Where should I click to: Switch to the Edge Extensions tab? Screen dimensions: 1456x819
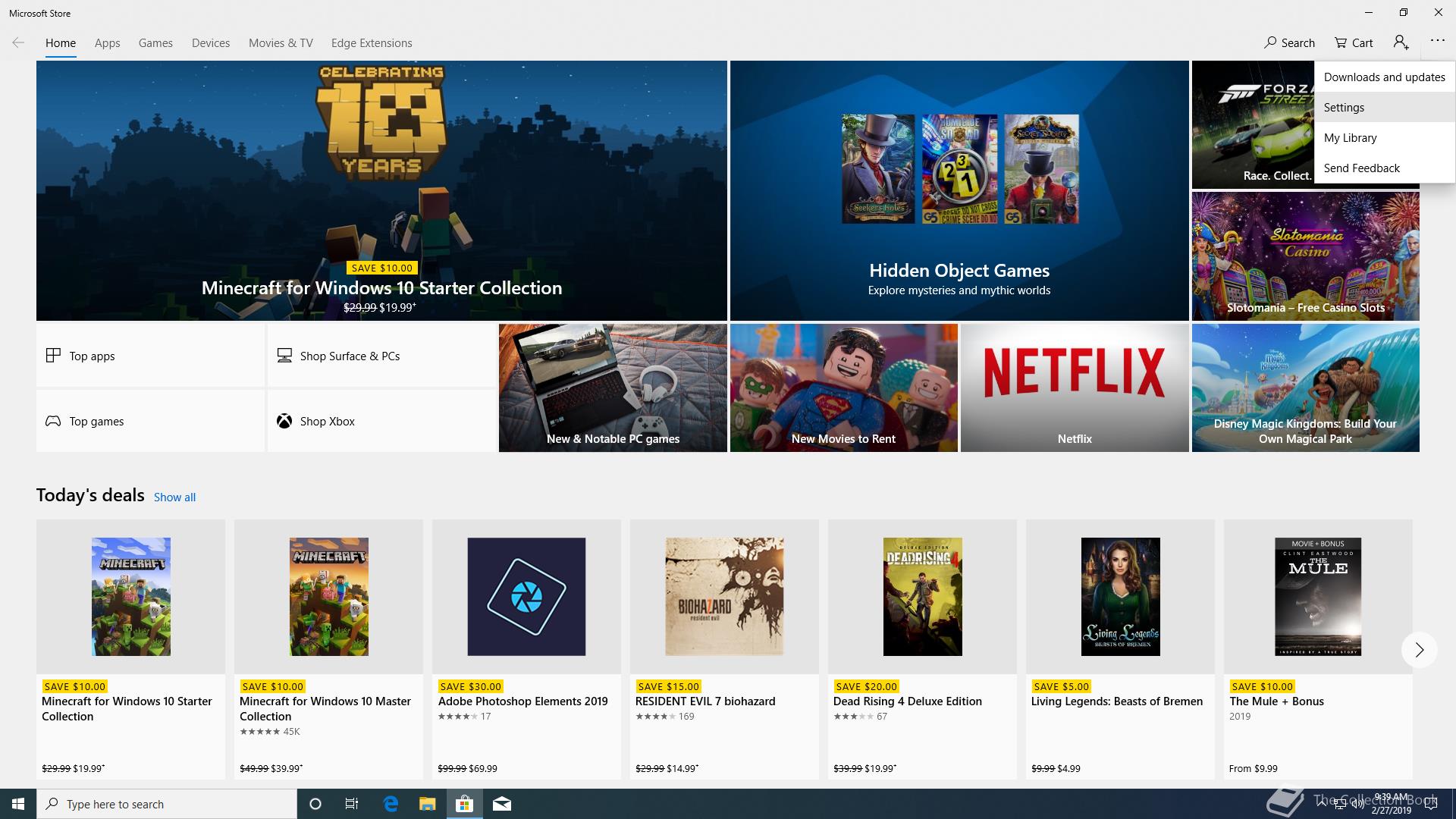(x=372, y=43)
